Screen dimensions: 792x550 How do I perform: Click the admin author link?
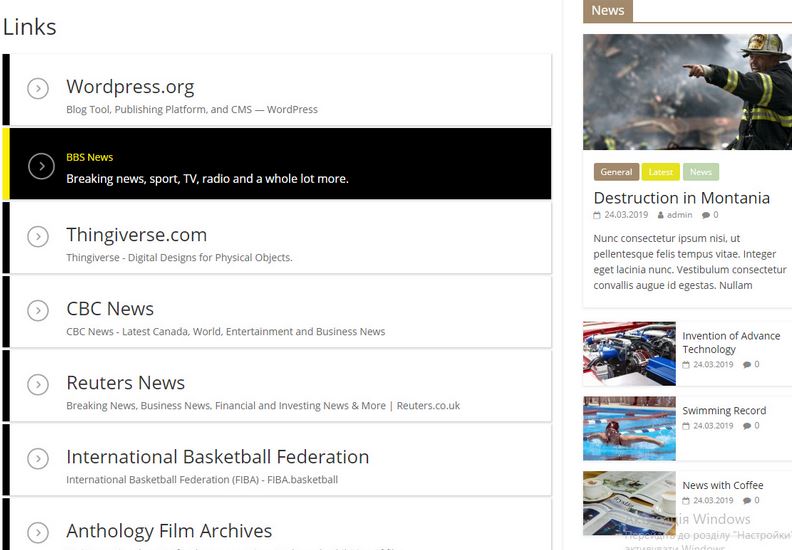(x=679, y=215)
